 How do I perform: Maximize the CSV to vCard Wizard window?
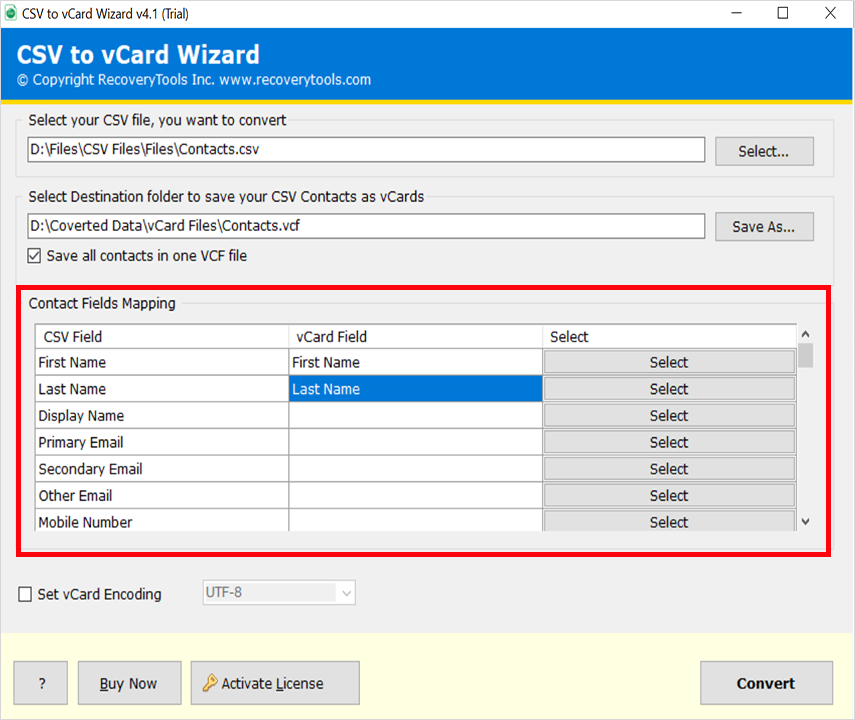coord(783,13)
